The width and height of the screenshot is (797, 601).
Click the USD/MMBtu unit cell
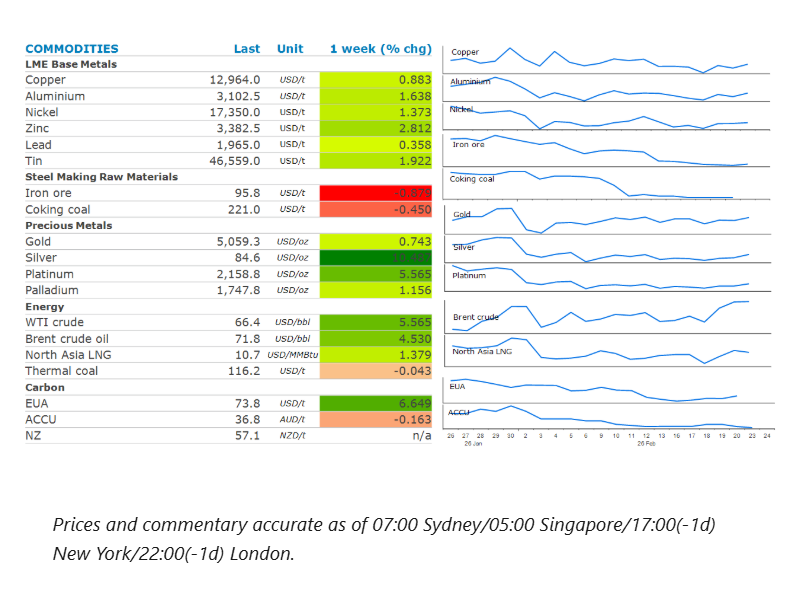point(292,355)
